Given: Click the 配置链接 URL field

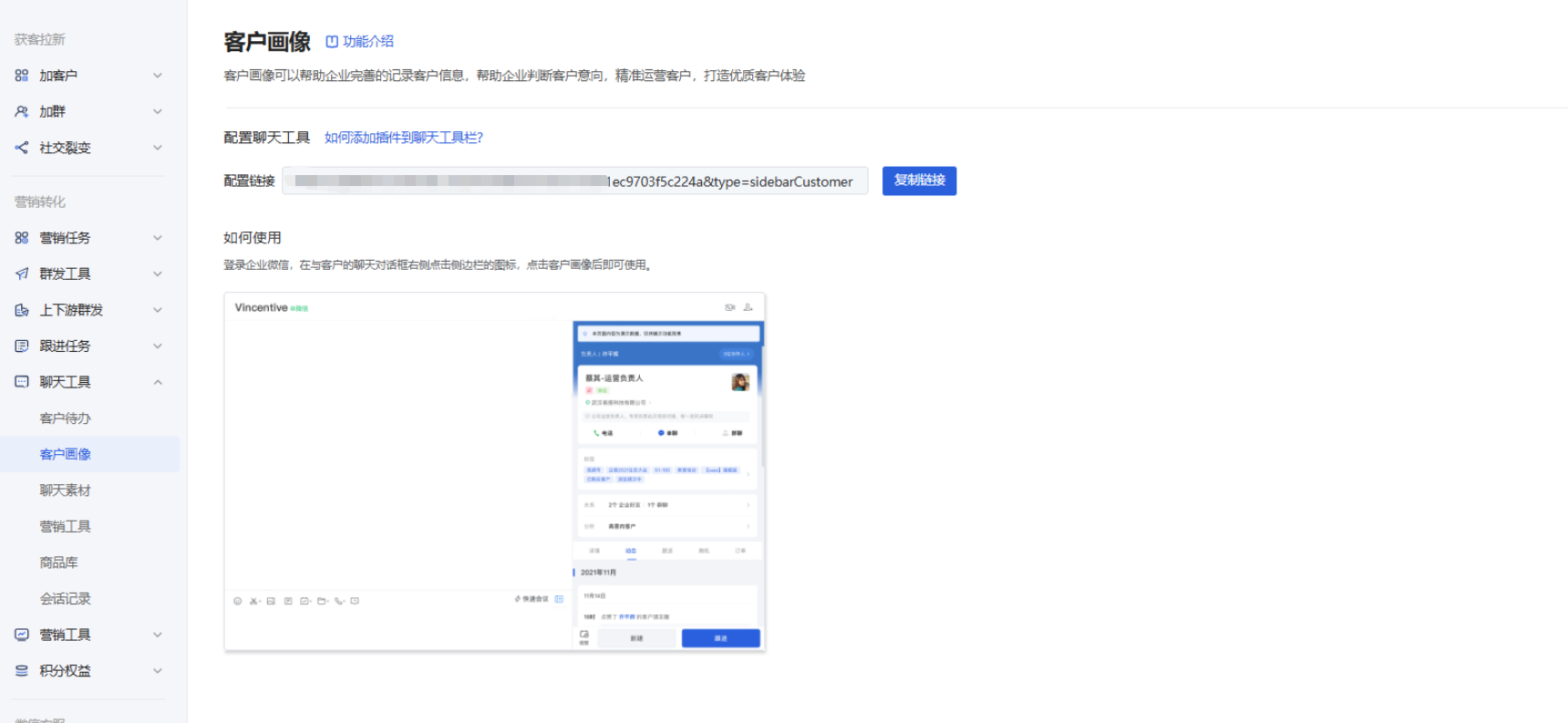Looking at the screenshot, I should click(575, 181).
